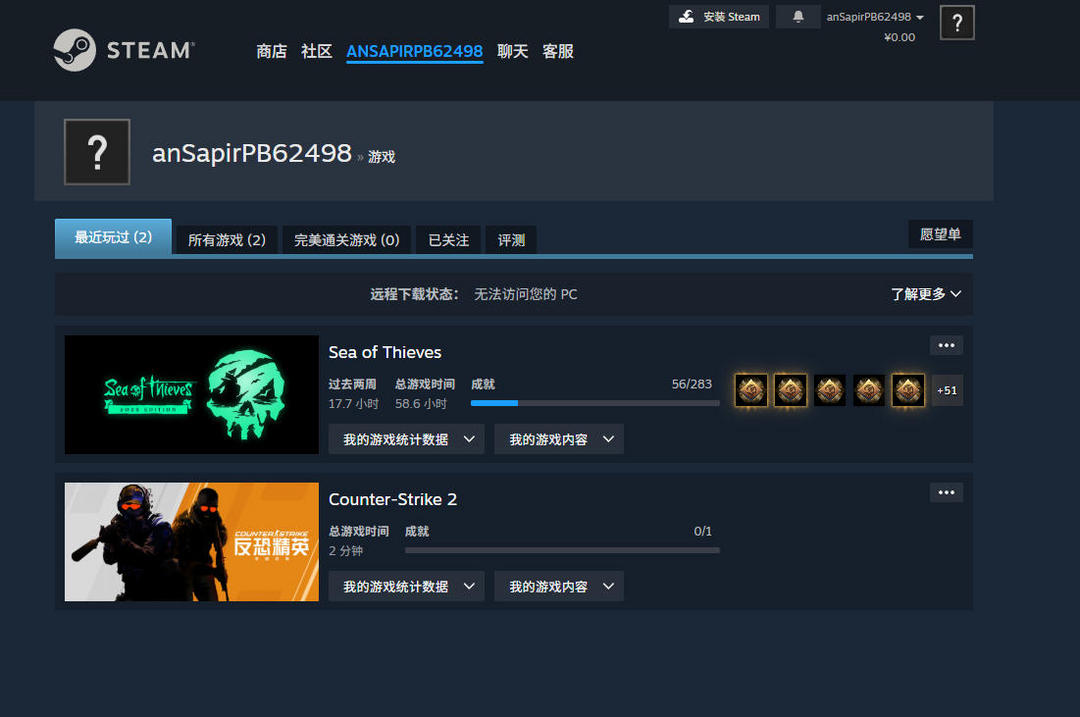
Task: Click the 游戏 breadcrumb link
Action: click(381, 157)
